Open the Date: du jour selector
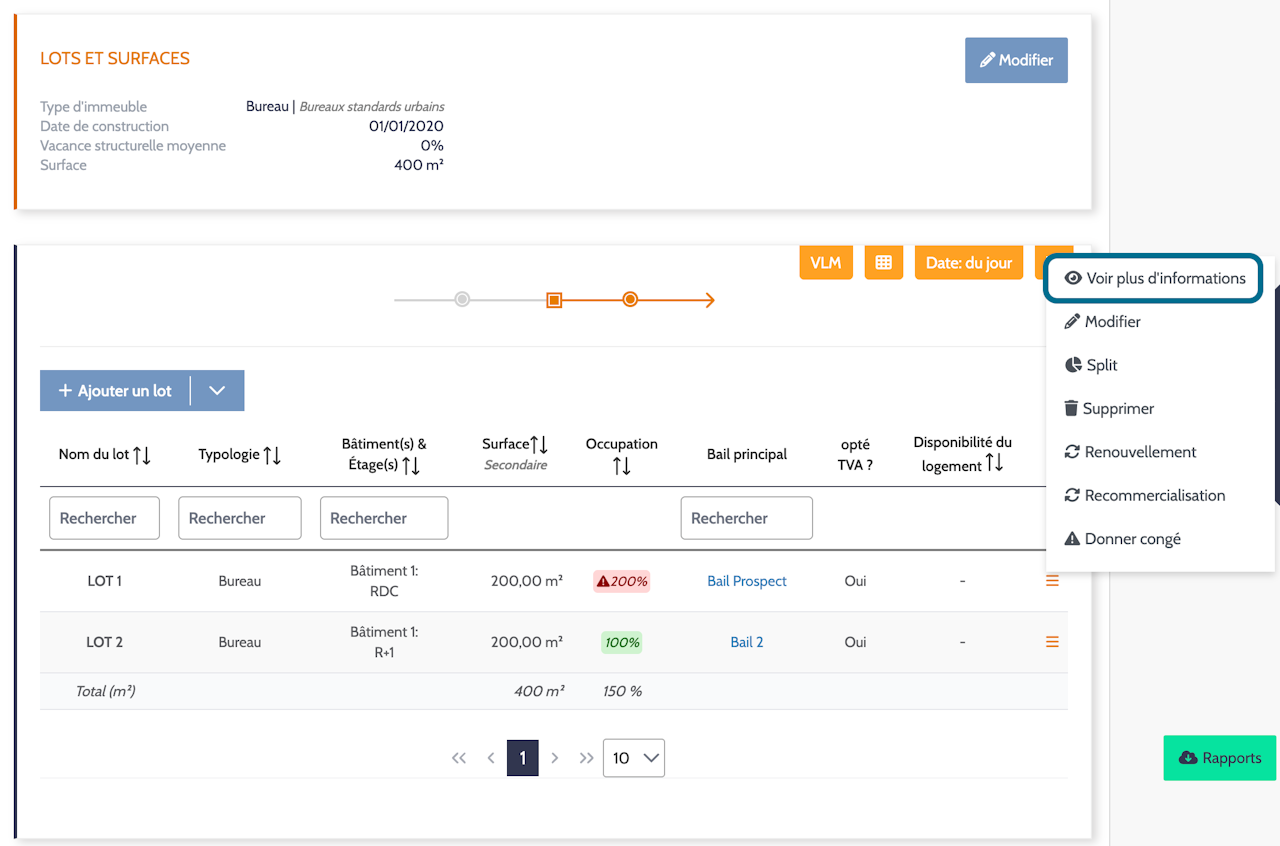The image size is (1280, 846). (x=969, y=262)
